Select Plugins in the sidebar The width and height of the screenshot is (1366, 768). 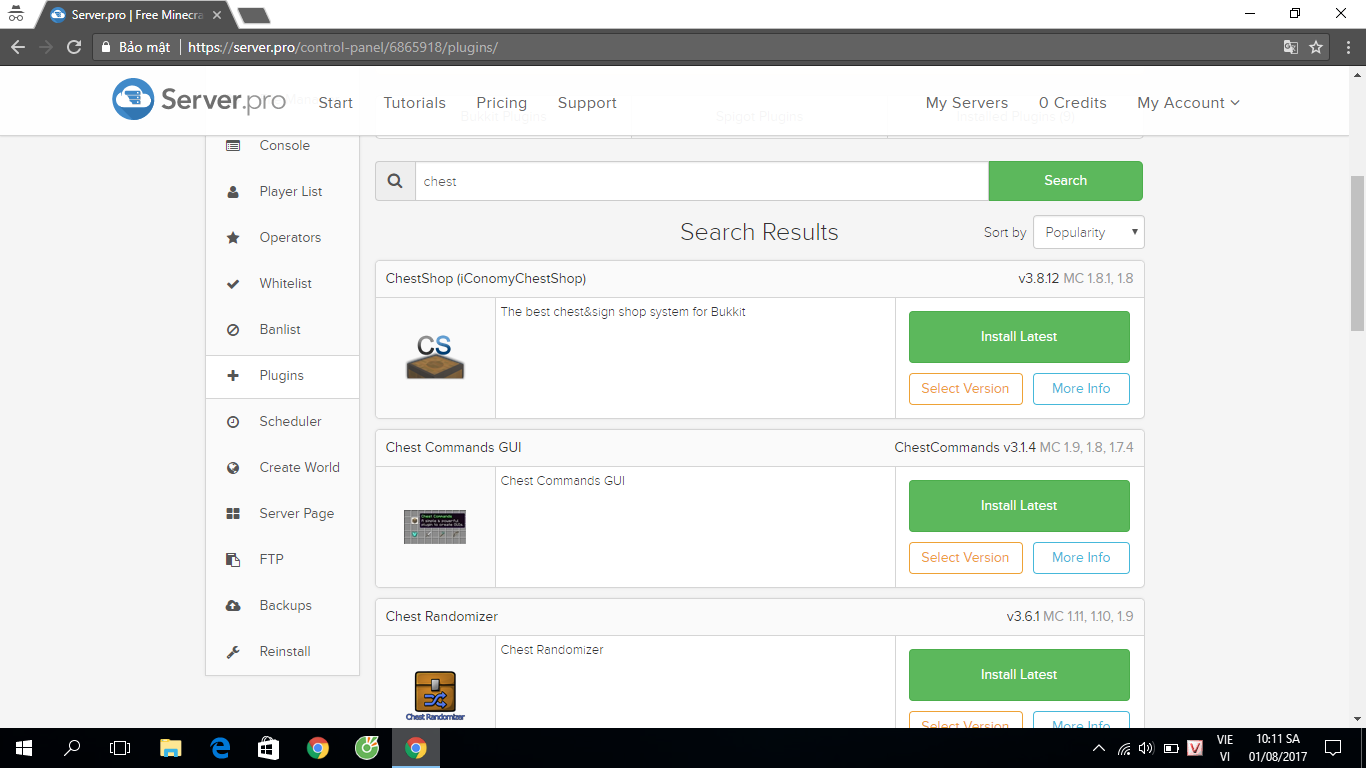pyautogui.click(x=282, y=376)
